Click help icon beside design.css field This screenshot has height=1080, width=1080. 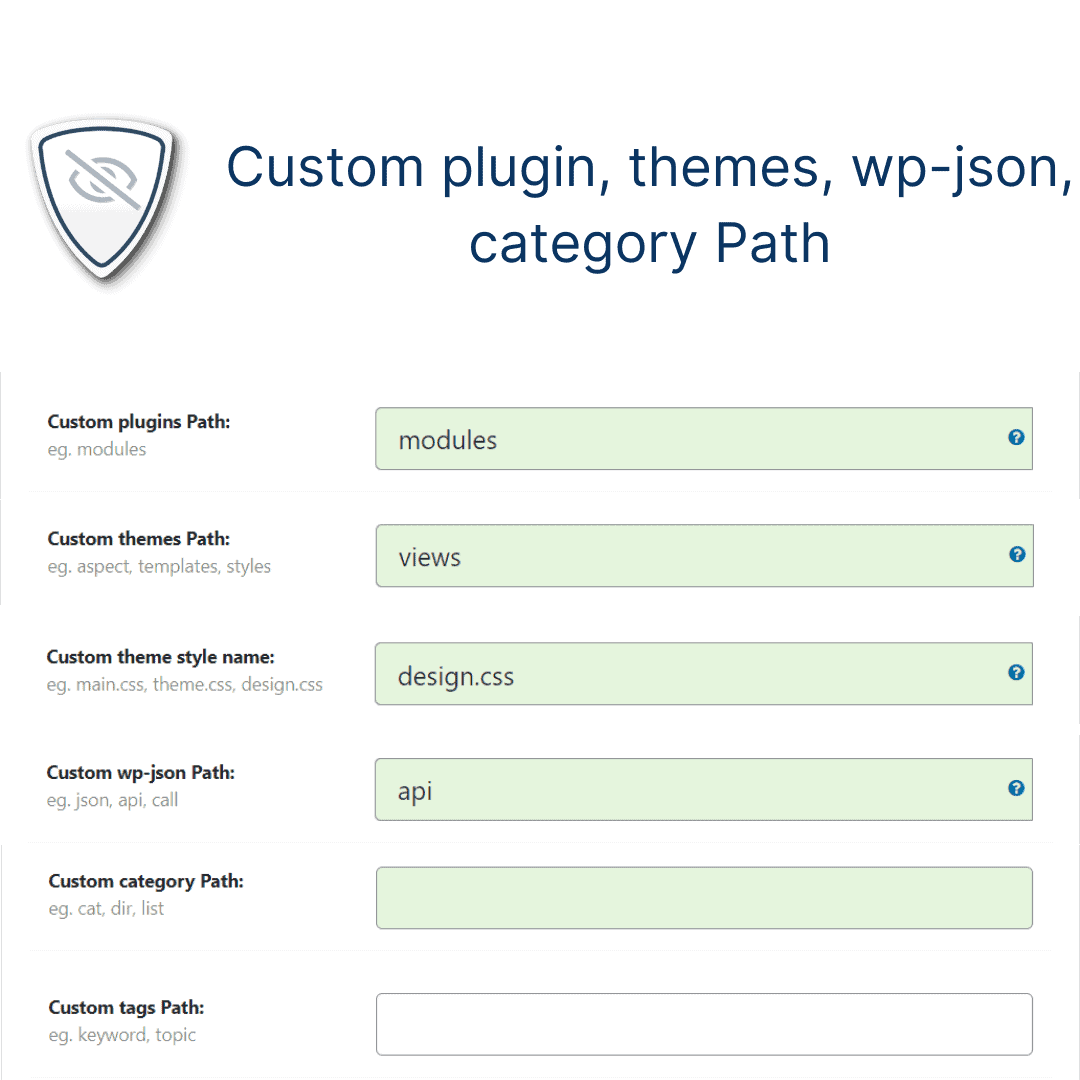point(1016,673)
